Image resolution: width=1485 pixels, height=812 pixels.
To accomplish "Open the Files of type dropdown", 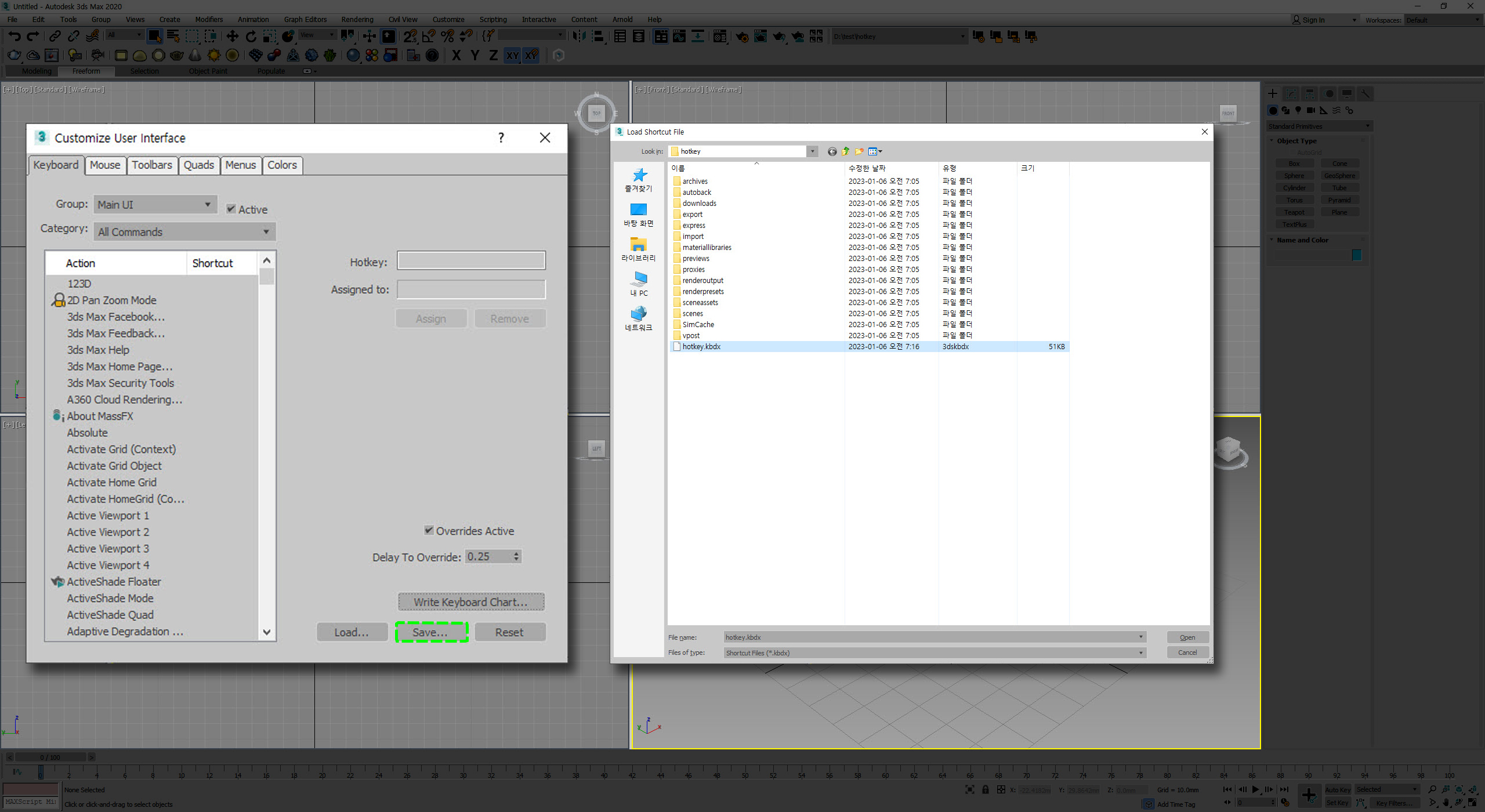I will 935,652.
